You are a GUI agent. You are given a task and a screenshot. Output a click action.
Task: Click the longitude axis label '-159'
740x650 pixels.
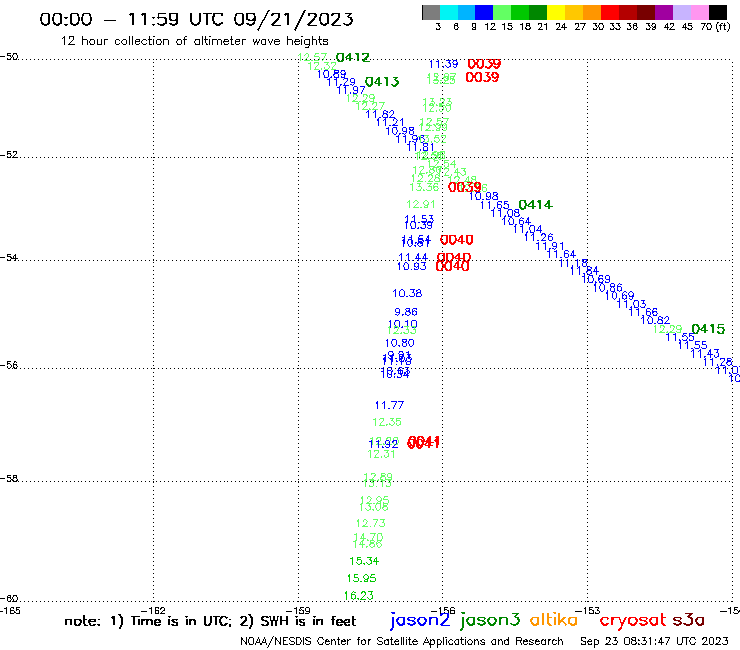coord(298,611)
